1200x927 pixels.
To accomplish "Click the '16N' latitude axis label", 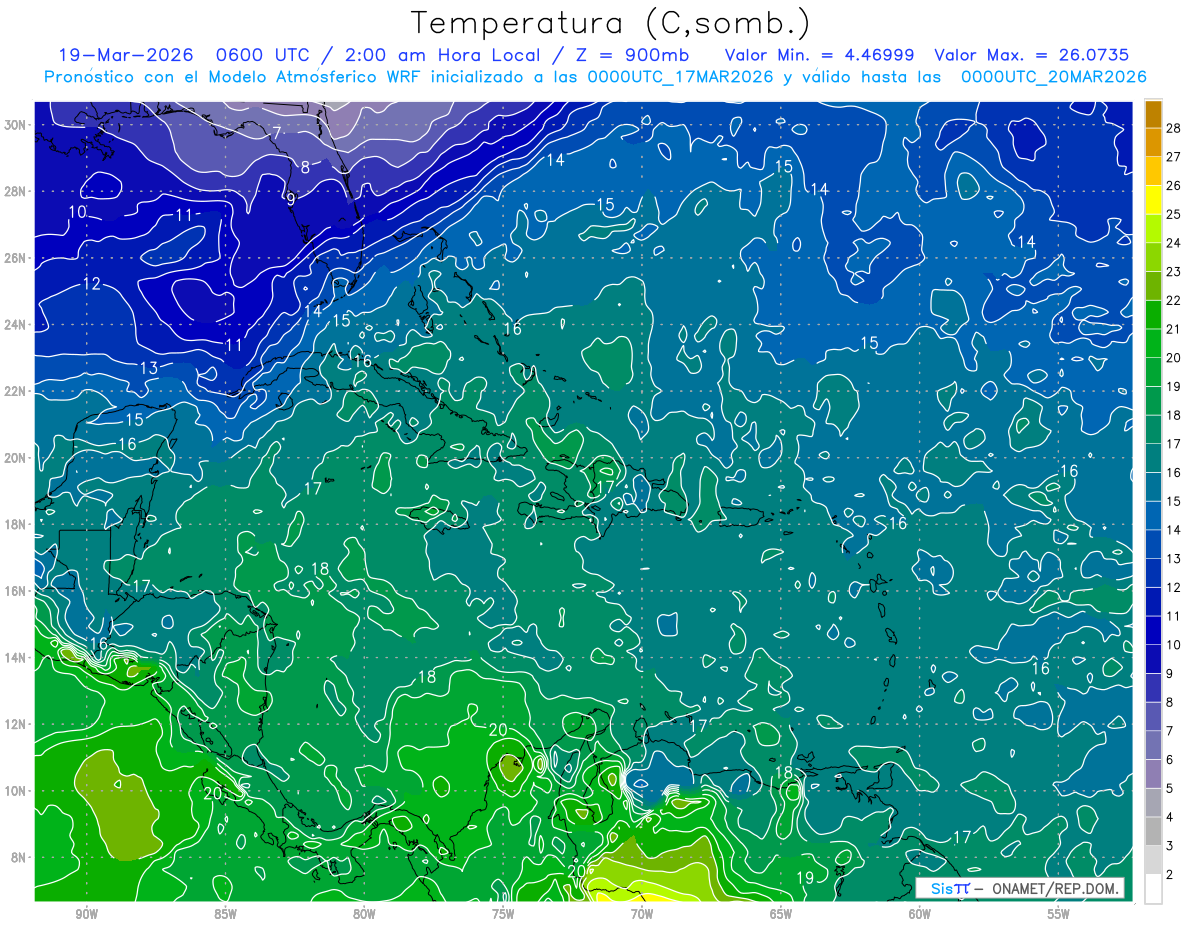I will coord(17,591).
